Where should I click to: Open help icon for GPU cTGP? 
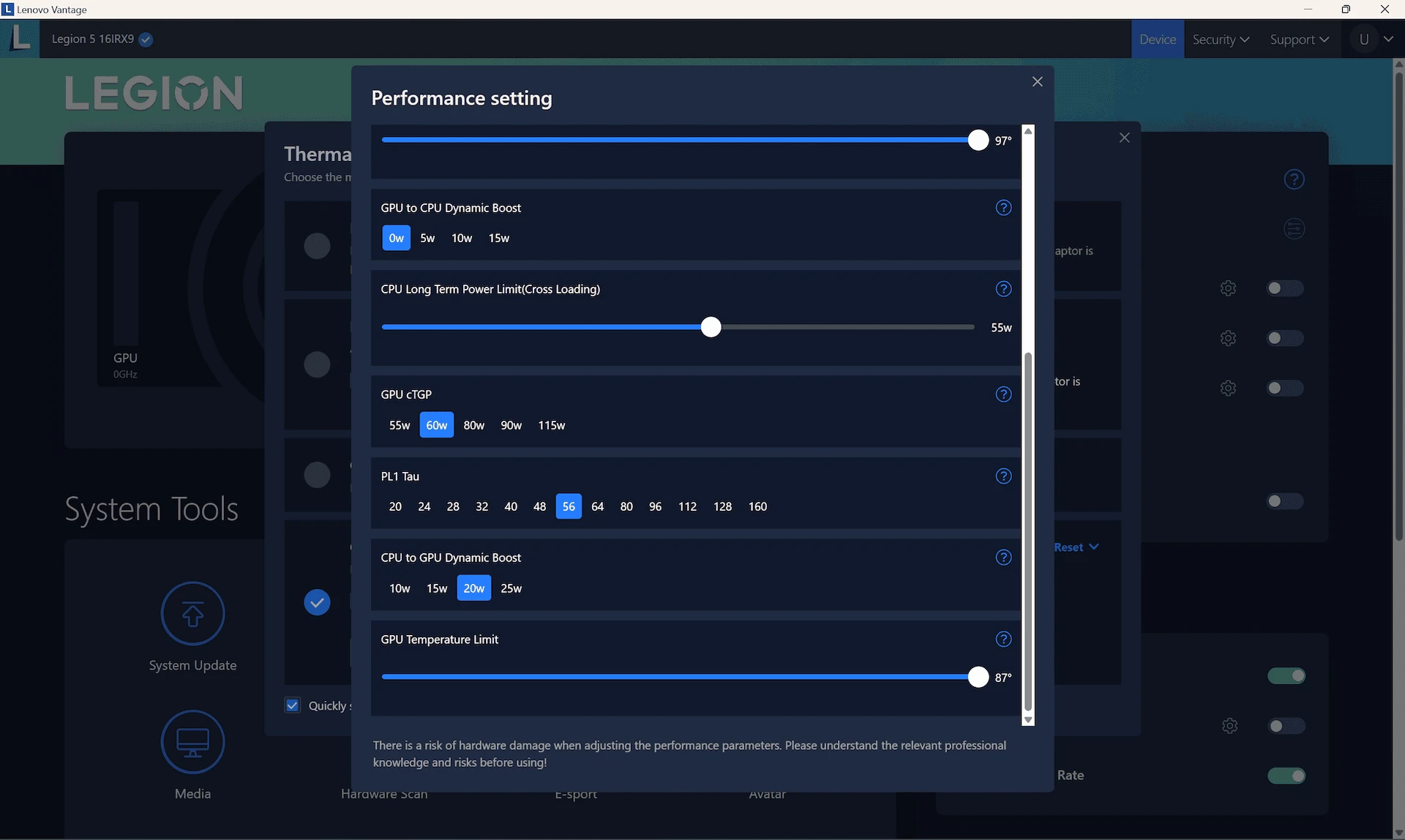coord(1003,394)
